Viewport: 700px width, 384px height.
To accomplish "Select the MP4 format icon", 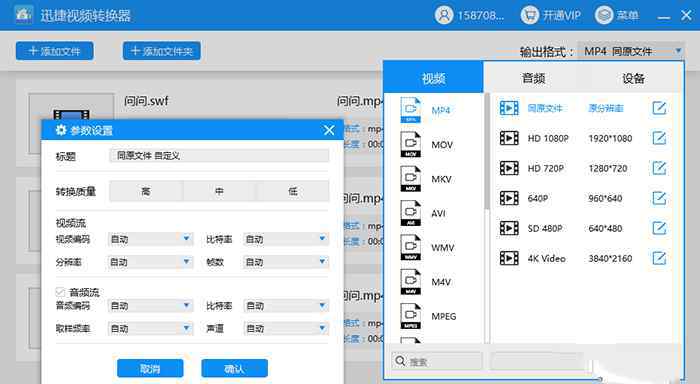I will (x=411, y=110).
